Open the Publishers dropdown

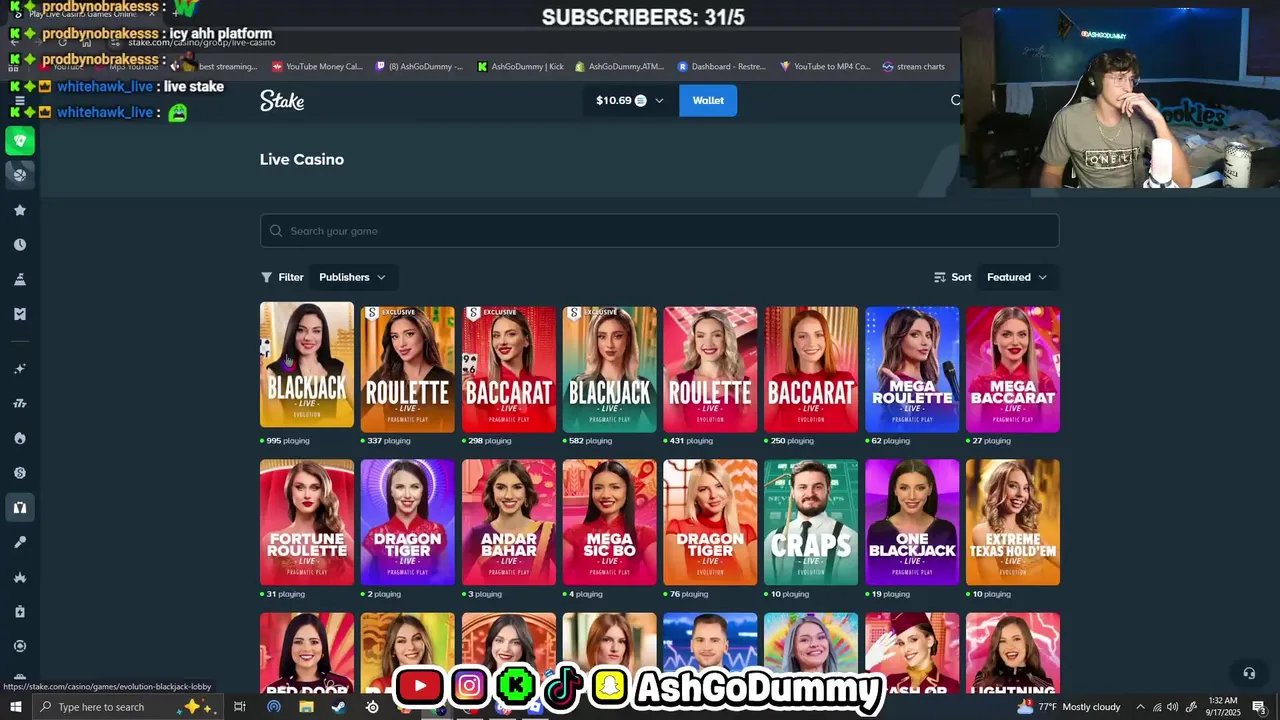point(352,277)
